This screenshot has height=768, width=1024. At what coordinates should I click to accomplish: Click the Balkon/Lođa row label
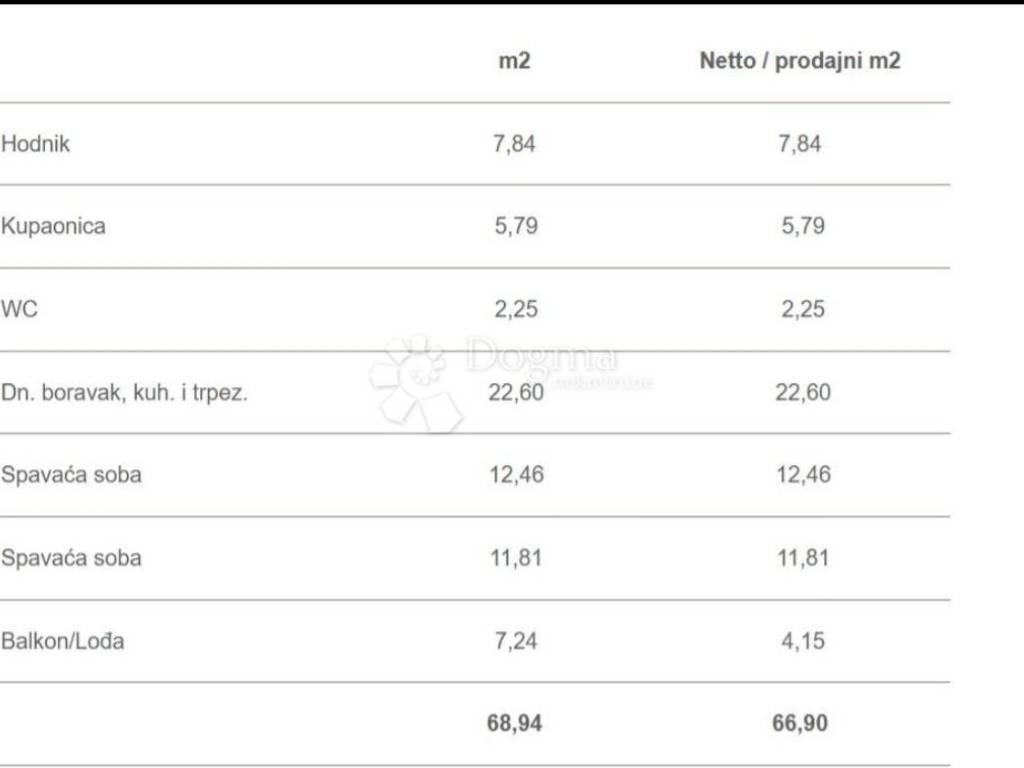[63, 641]
